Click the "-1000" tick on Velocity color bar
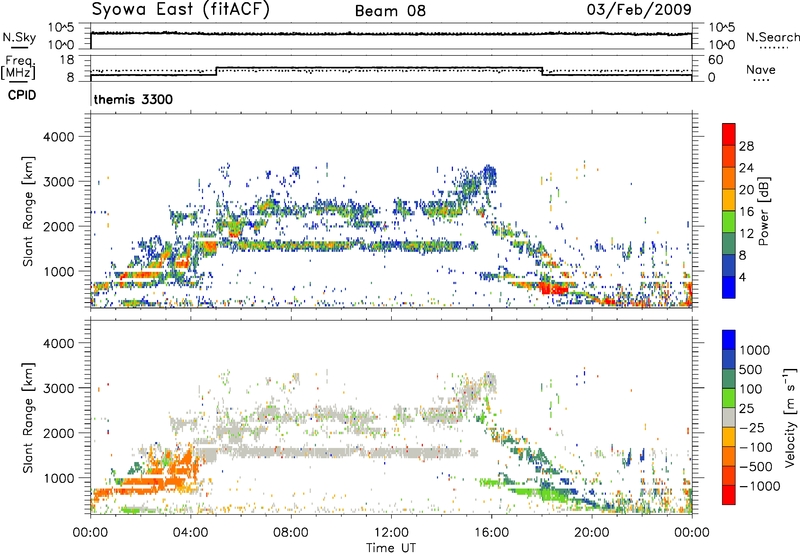Image resolution: width=800 pixels, height=554 pixels. 759,486
